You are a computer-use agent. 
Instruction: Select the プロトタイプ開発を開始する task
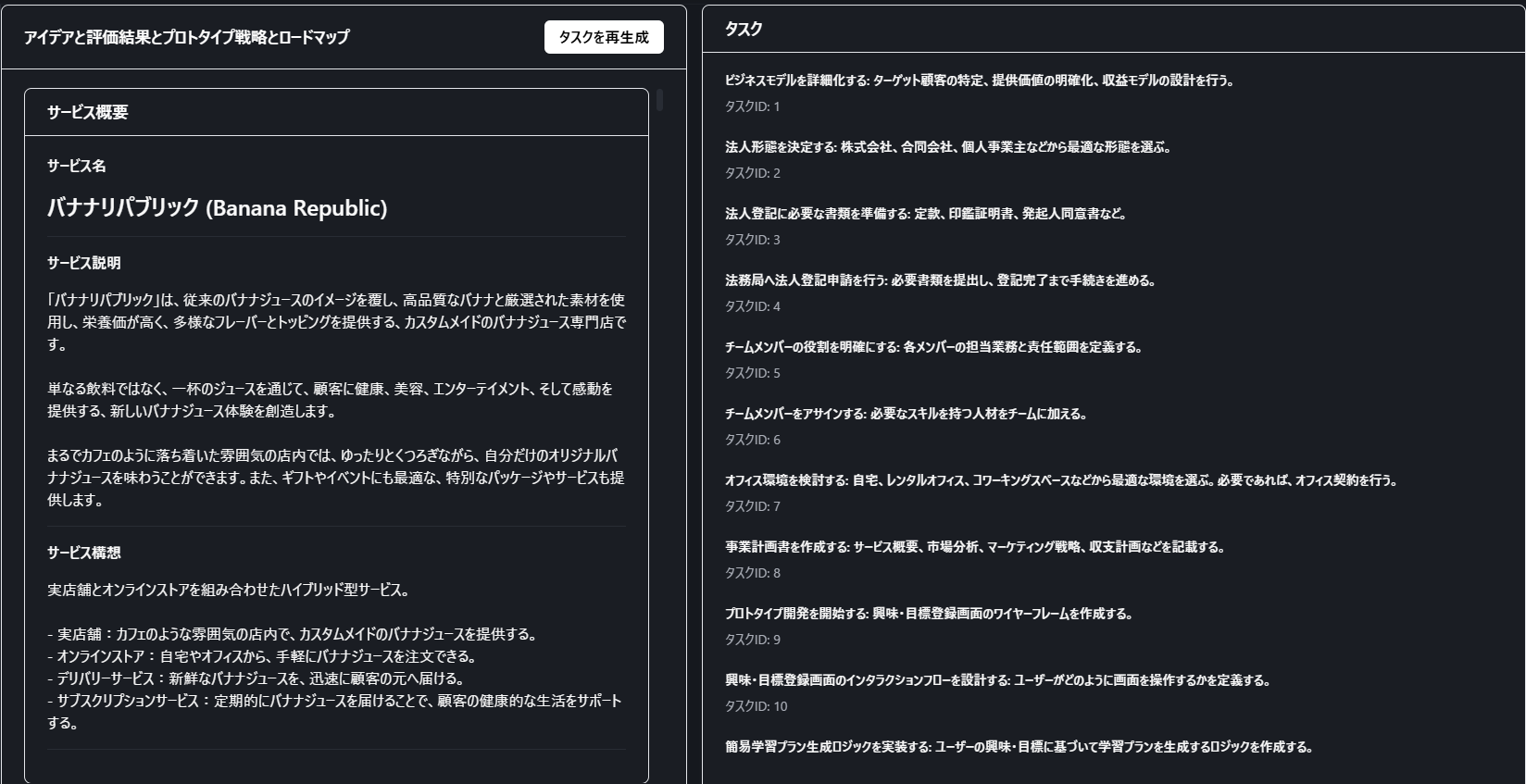pyautogui.click(x=929, y=614)
